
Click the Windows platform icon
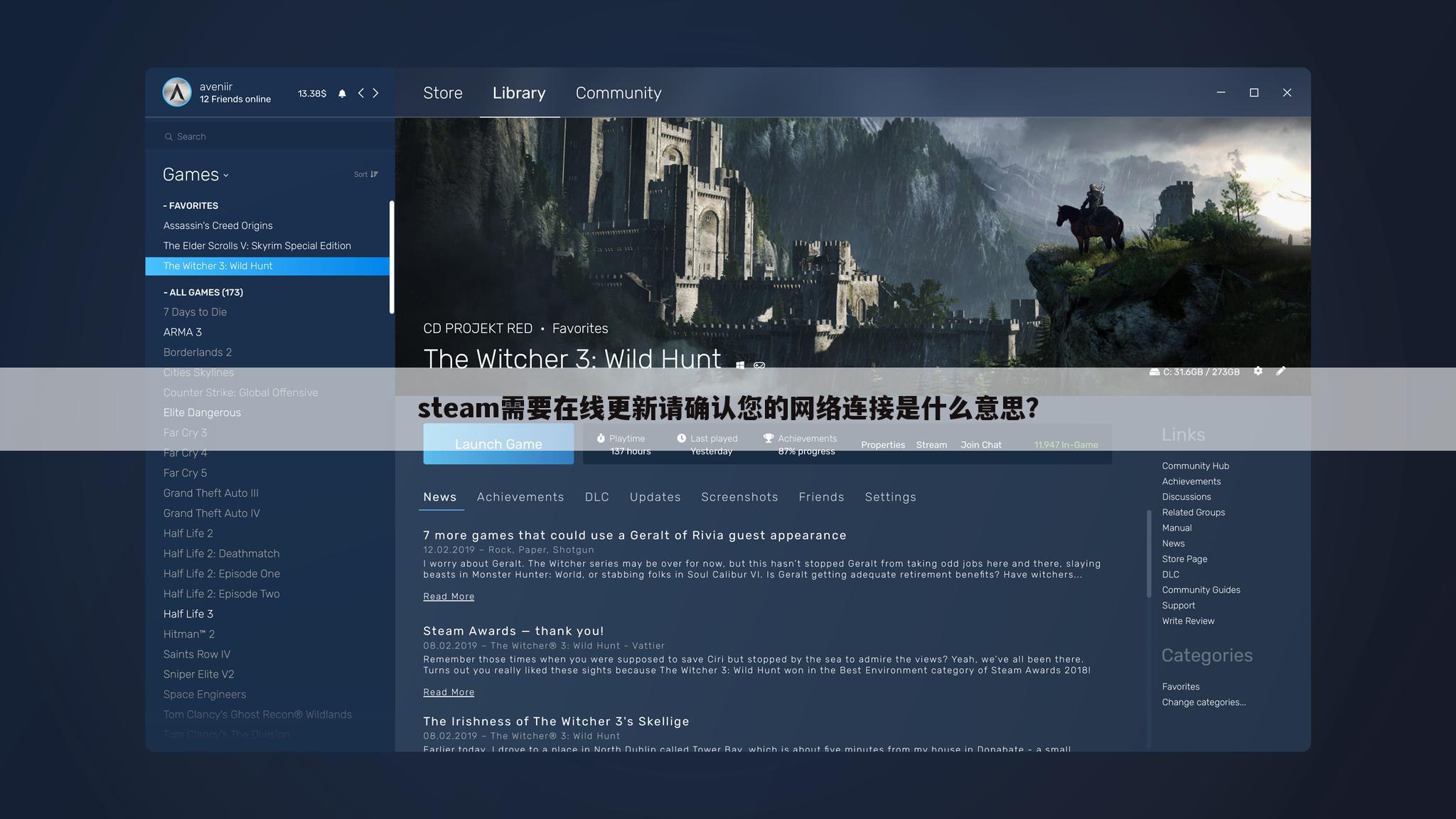[740, 365]
